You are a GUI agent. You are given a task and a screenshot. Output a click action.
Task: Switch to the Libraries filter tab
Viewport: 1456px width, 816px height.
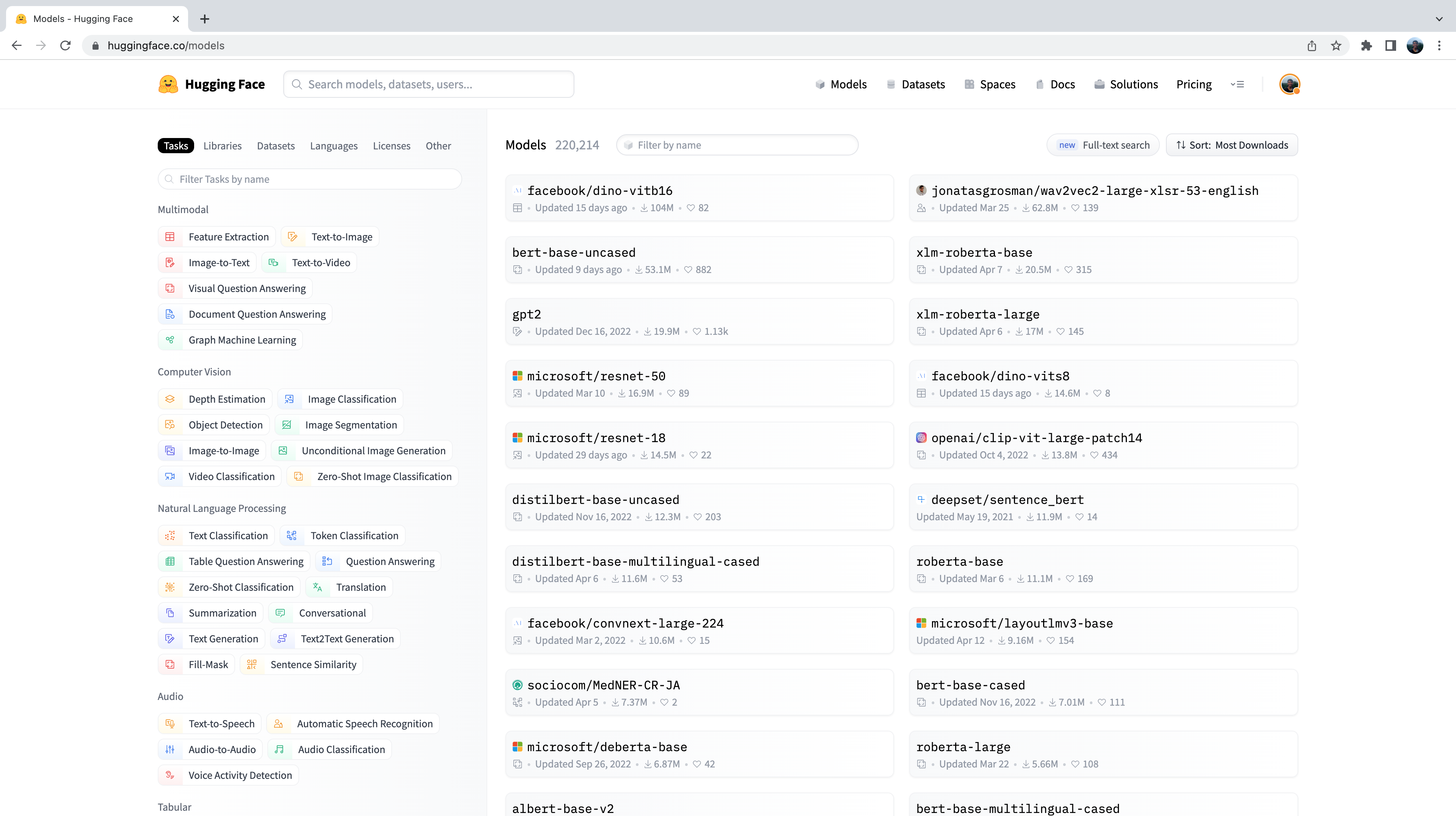coord(222,146)
